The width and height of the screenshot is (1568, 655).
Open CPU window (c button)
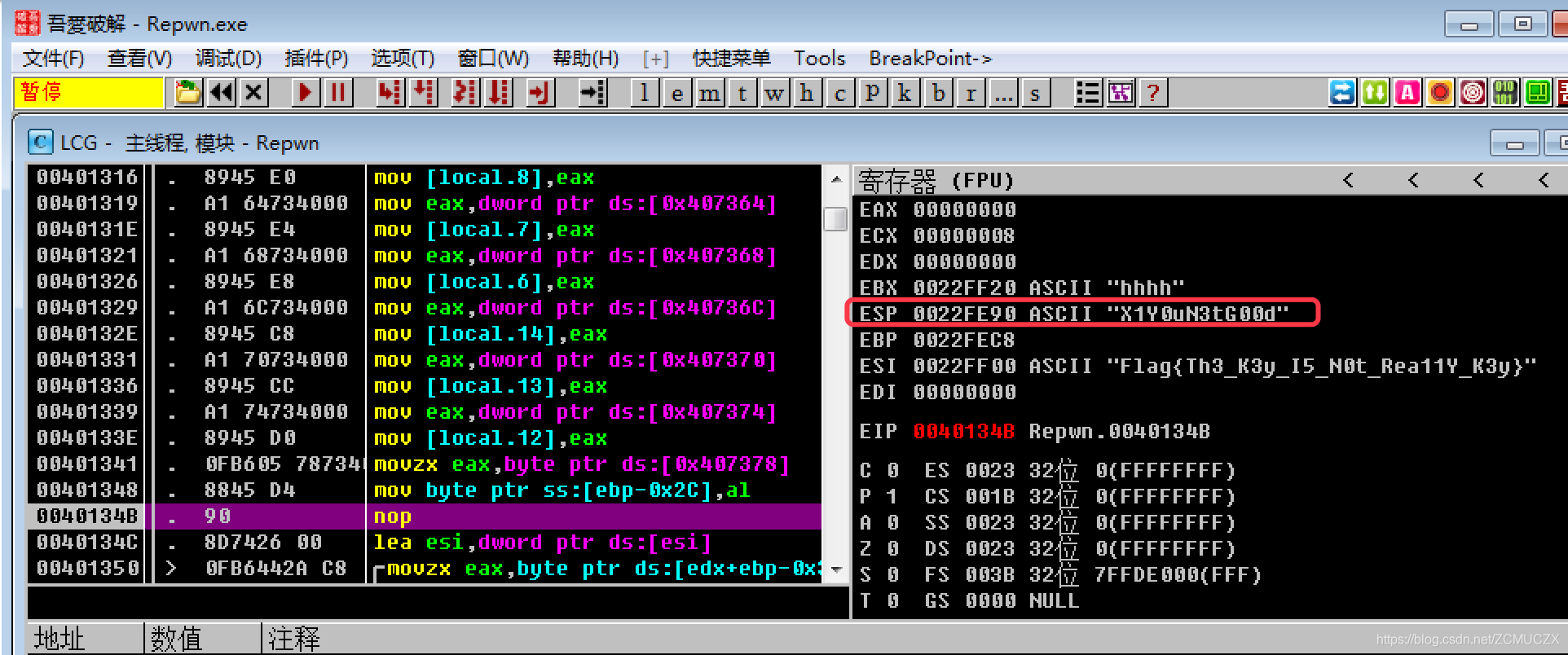[840, 93]
